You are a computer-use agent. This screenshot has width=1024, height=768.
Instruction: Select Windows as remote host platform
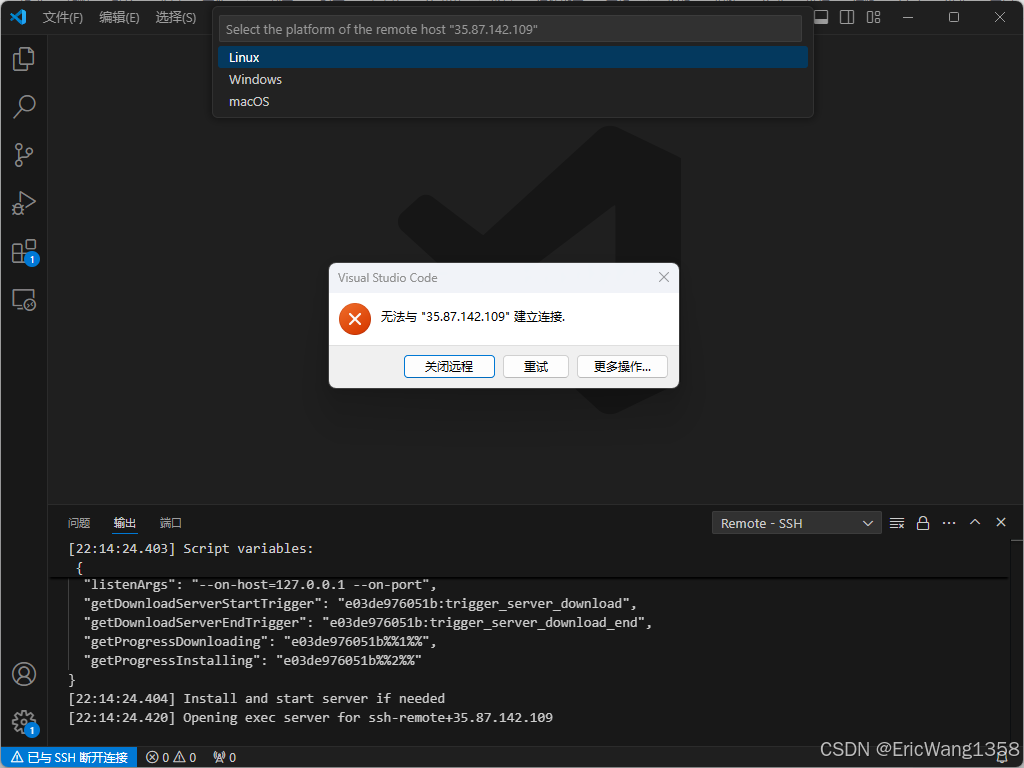[513, 79]
